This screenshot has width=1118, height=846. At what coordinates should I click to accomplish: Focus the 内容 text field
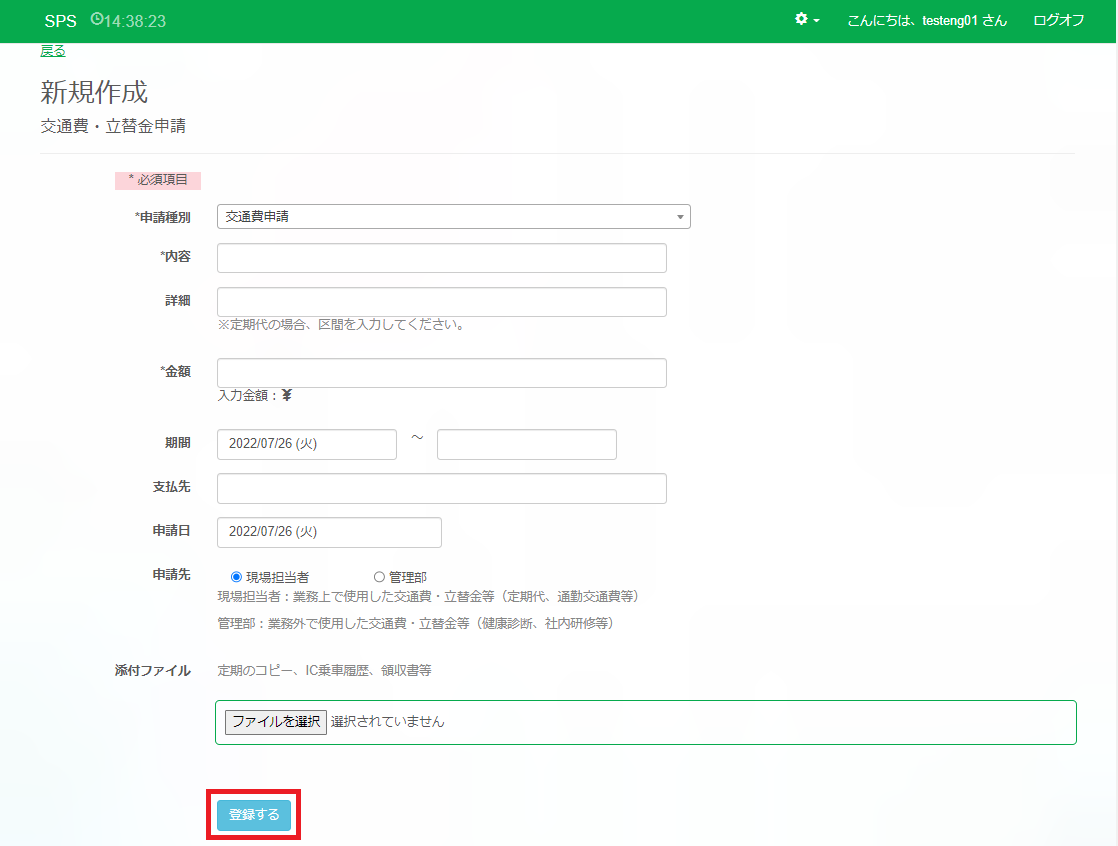(441, 258)
